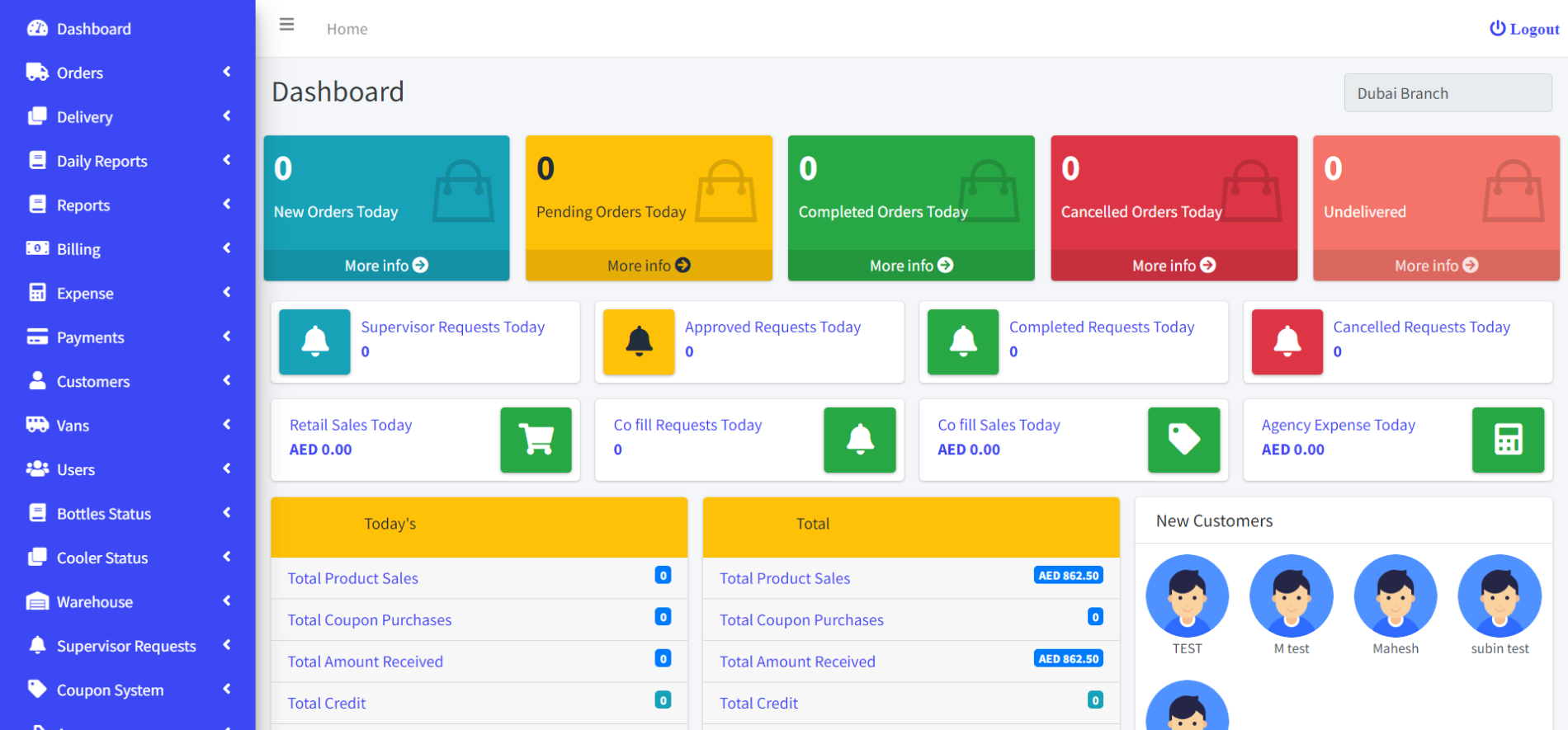Click the Users group icon
Image resolution: width=1568 pixels, height=730 pixels.
[37, 469]
